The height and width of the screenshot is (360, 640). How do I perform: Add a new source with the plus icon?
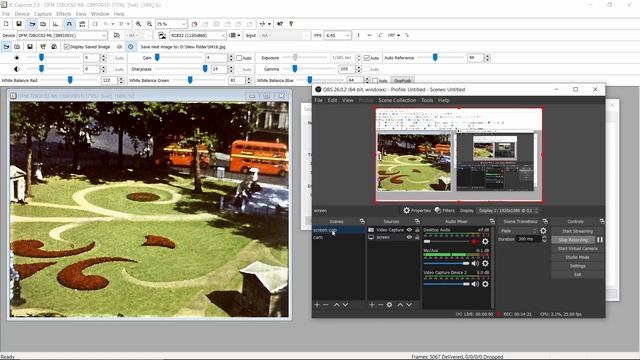pyautogui.click(x=372, y=305)
